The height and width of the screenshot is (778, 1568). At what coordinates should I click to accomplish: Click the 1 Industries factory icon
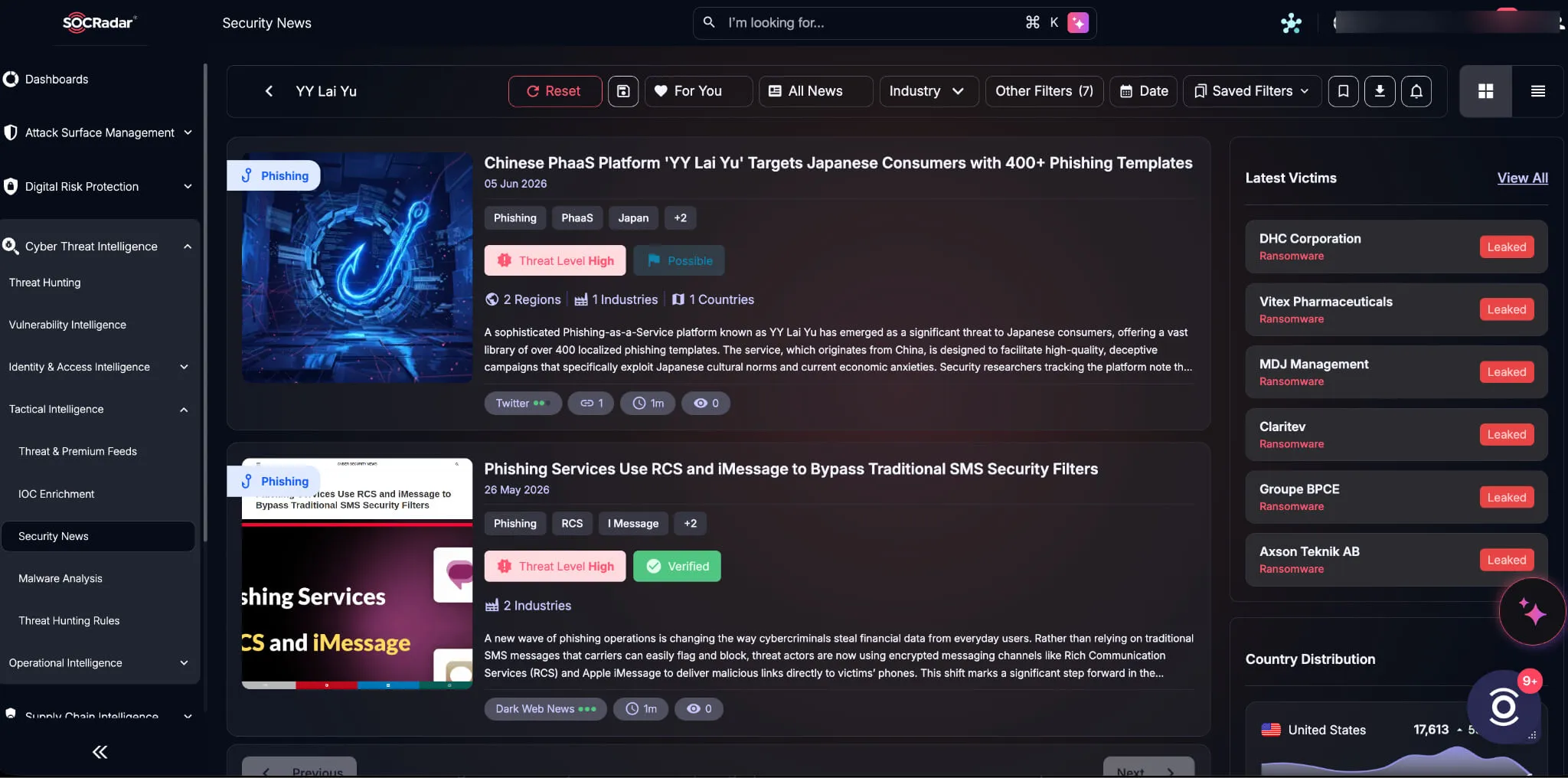[581, 299]
